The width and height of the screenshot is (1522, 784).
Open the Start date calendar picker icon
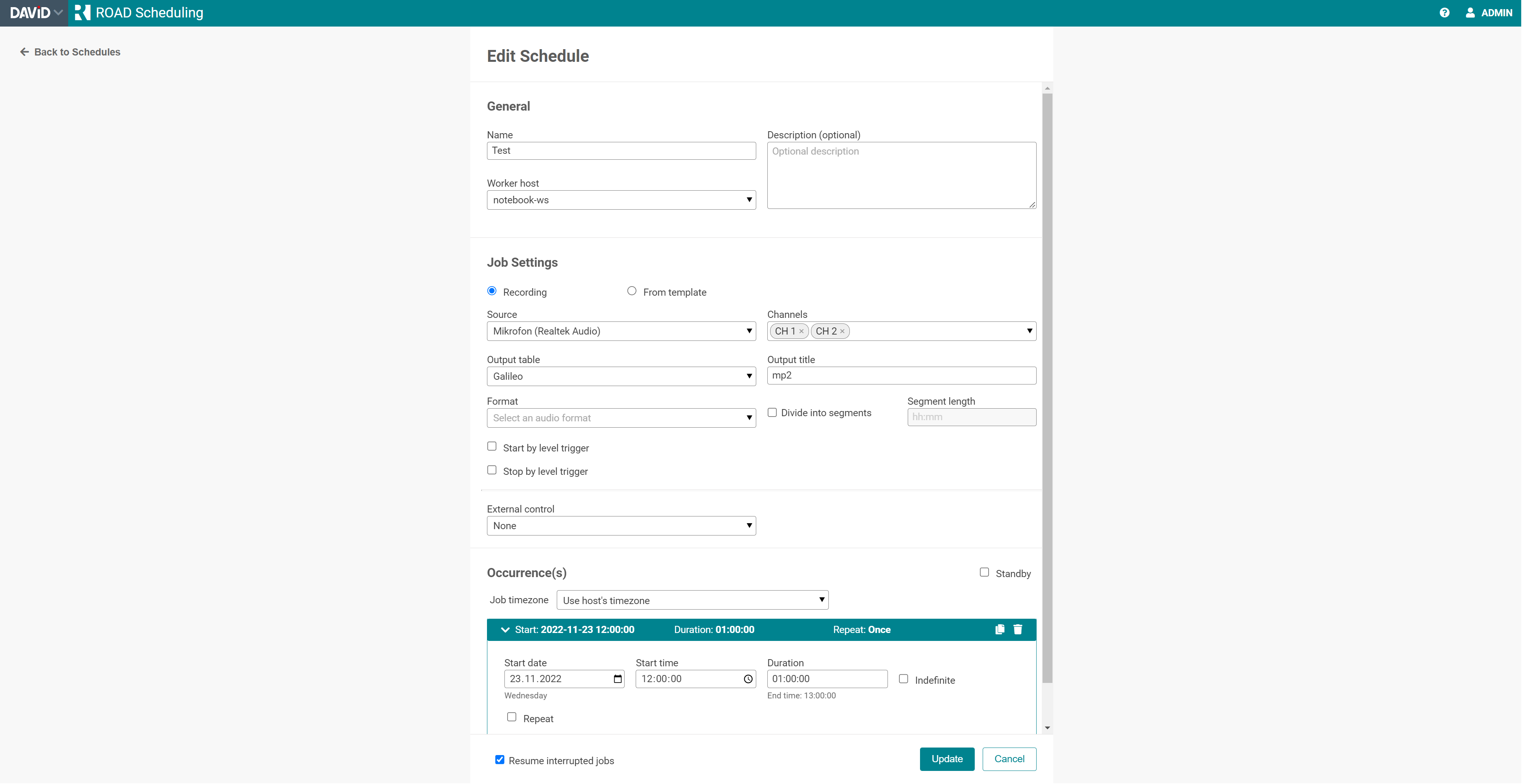coord(617,679)
